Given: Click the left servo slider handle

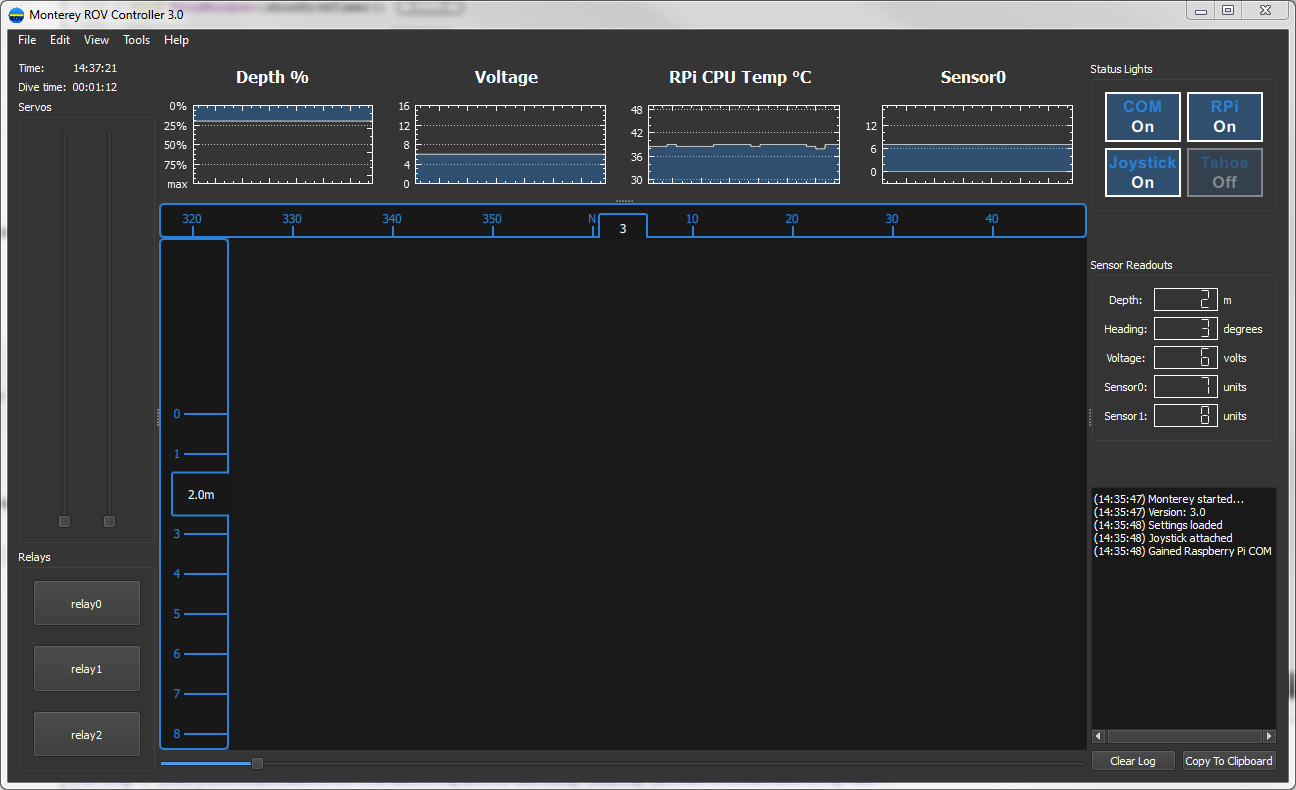Looking at the screenshot, I should point(65,522).
